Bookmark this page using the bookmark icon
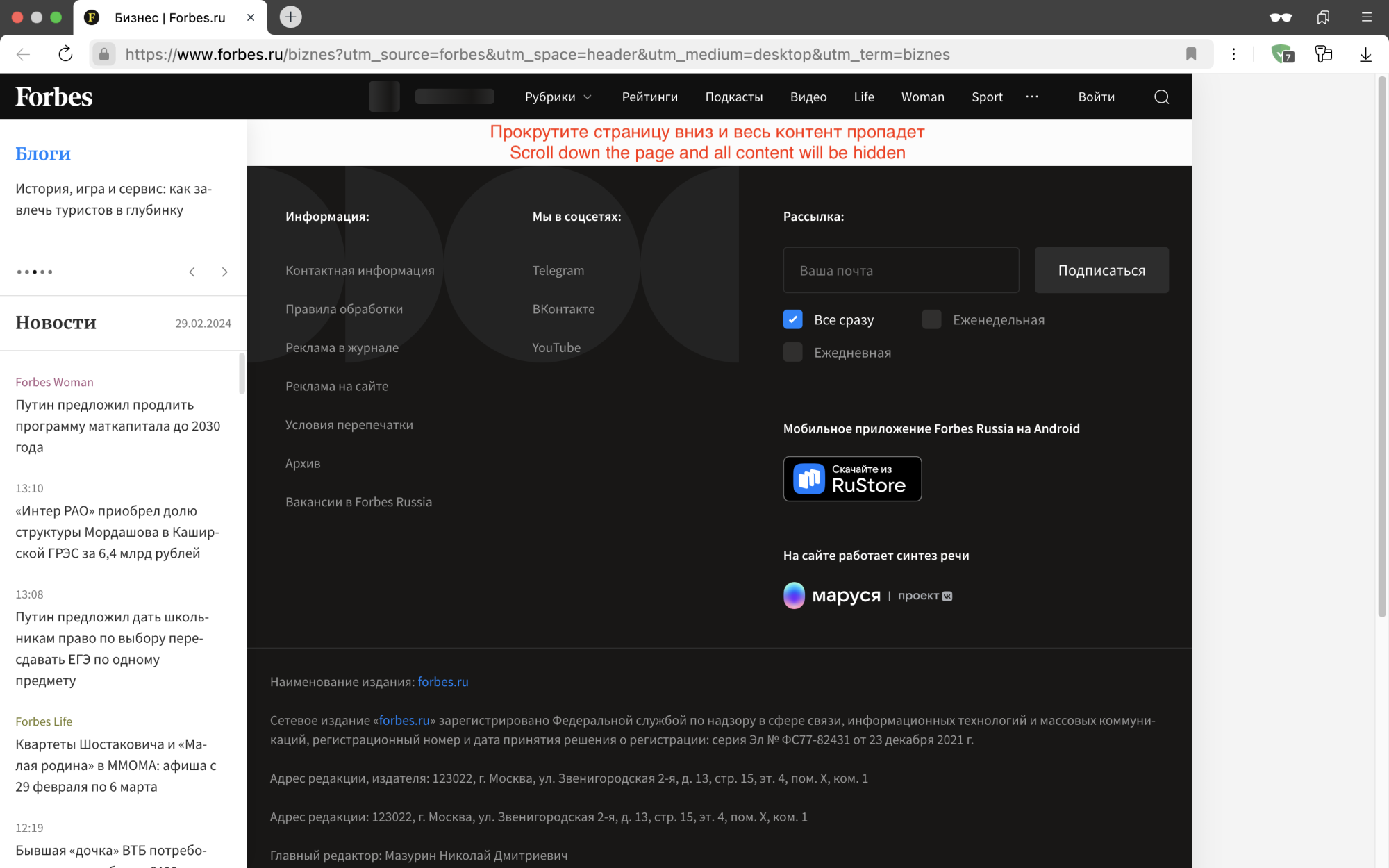The width and height of the screenshot is (1389, 868). (x=1191, y=54)
